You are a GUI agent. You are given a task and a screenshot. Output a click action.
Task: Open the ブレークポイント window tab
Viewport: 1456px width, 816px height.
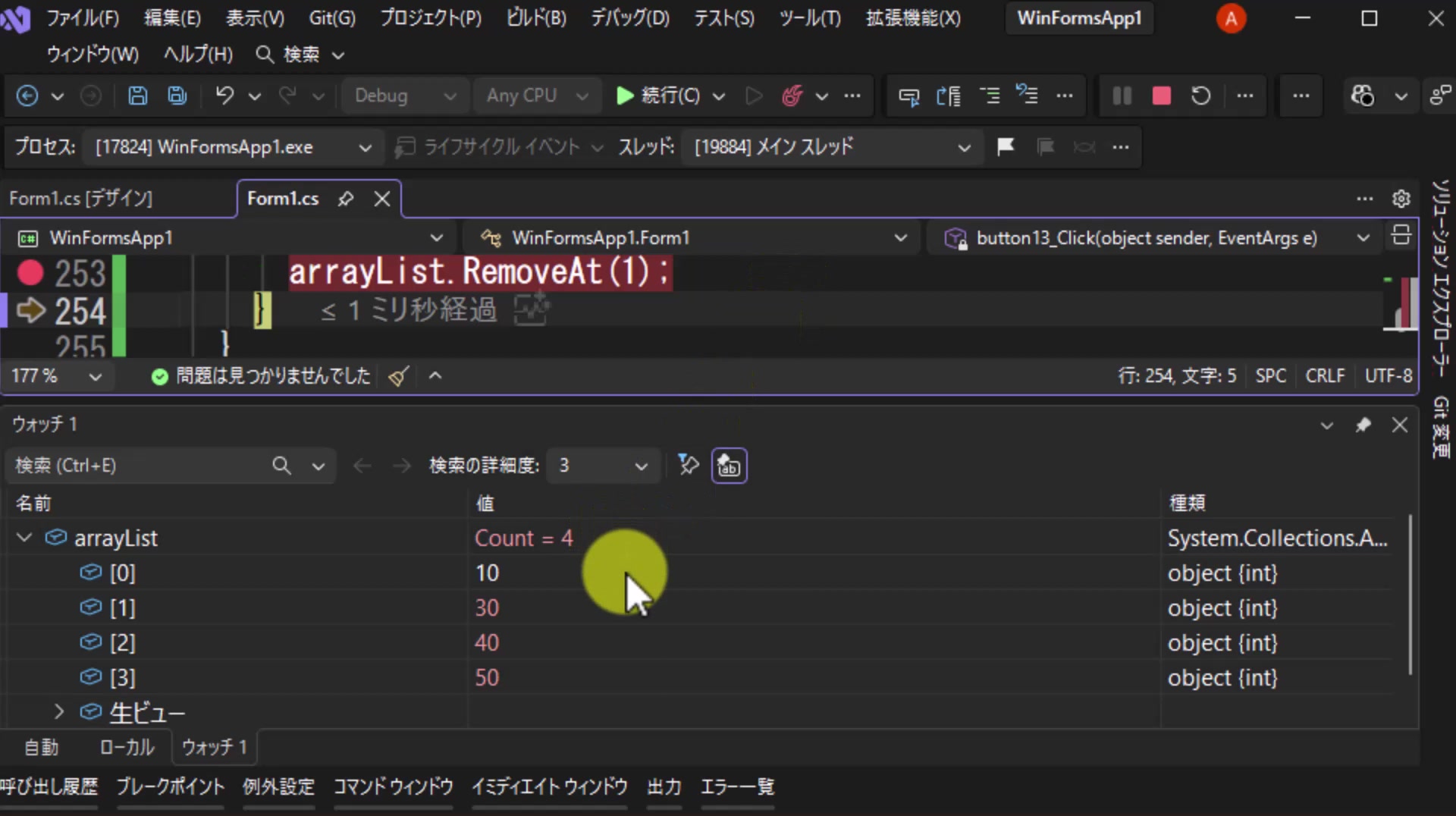pyautogui.click(x=170, y=787)
